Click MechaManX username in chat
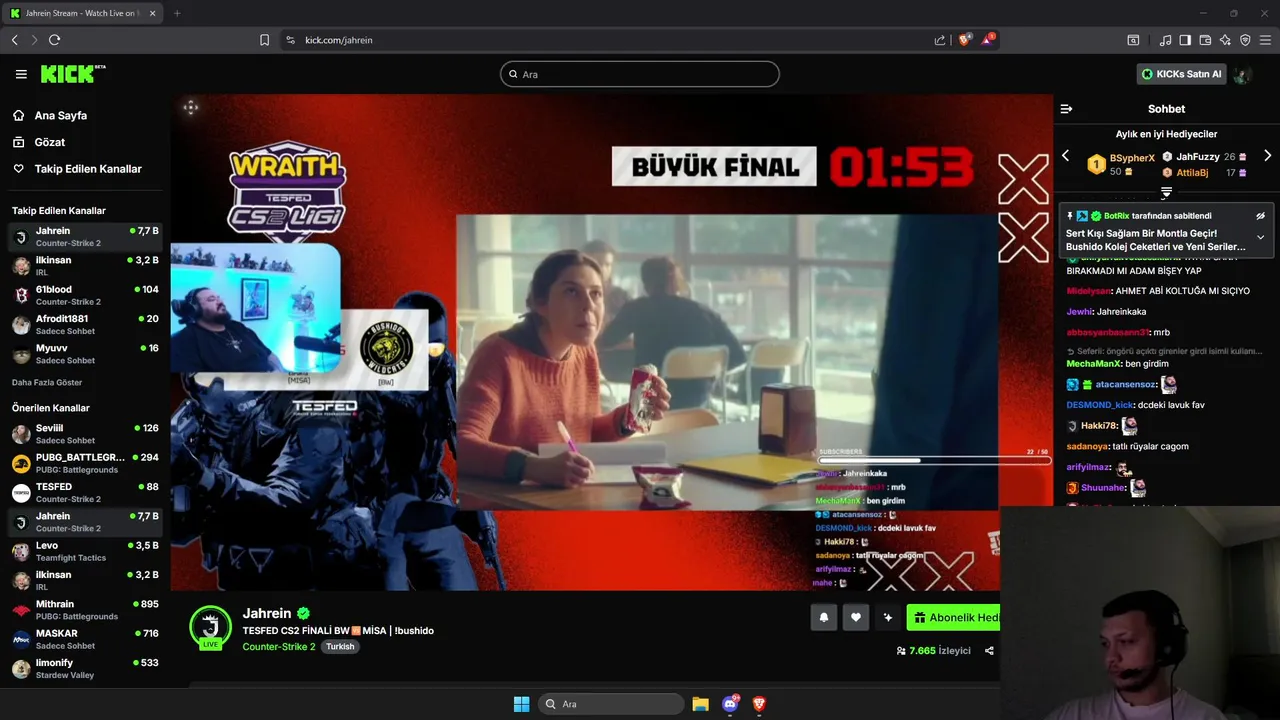This screenshot has width=1280, height=720. pos(1094,364)
